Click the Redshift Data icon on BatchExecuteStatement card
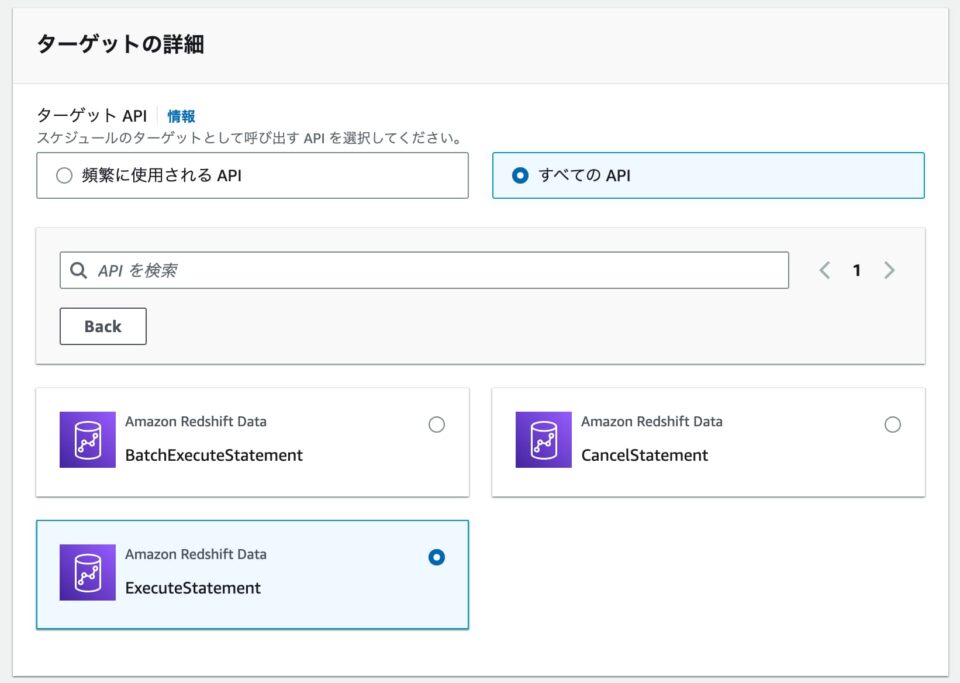 tap(89, 438)
